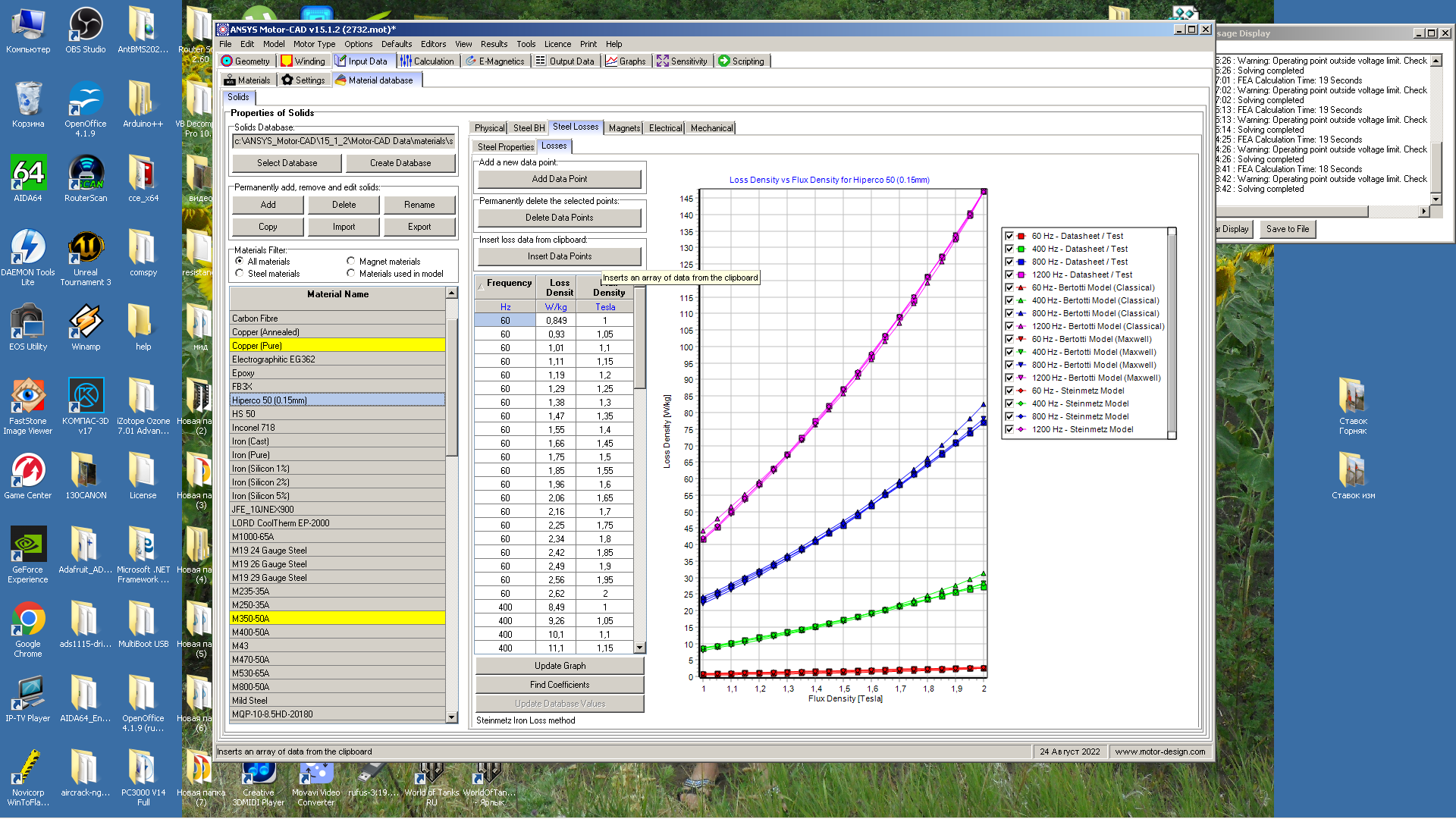This screenshot has height=819, width=1456.
Task: Launch OpenOffice 4.1.9 desktop icon
Action: 85,109
